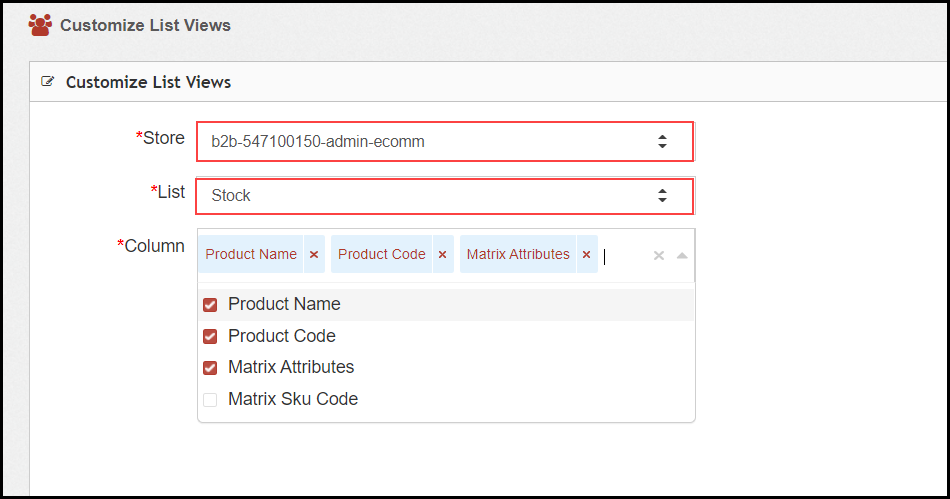Click the Customize List Views panel title
Viewport: 950px width, 499px height.
pos(148,82)
